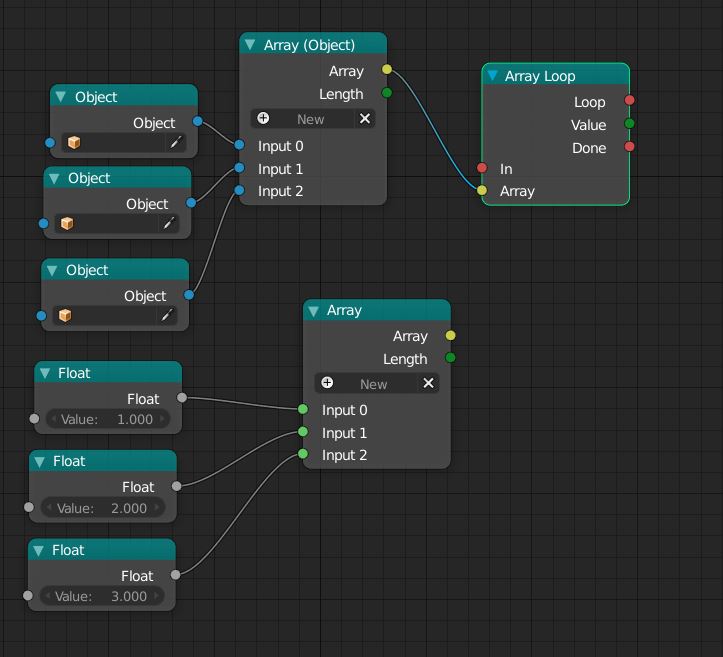Viewport: 723px width, 657px height.
Task: Click the Value 1.000 field
Action: 108,419
